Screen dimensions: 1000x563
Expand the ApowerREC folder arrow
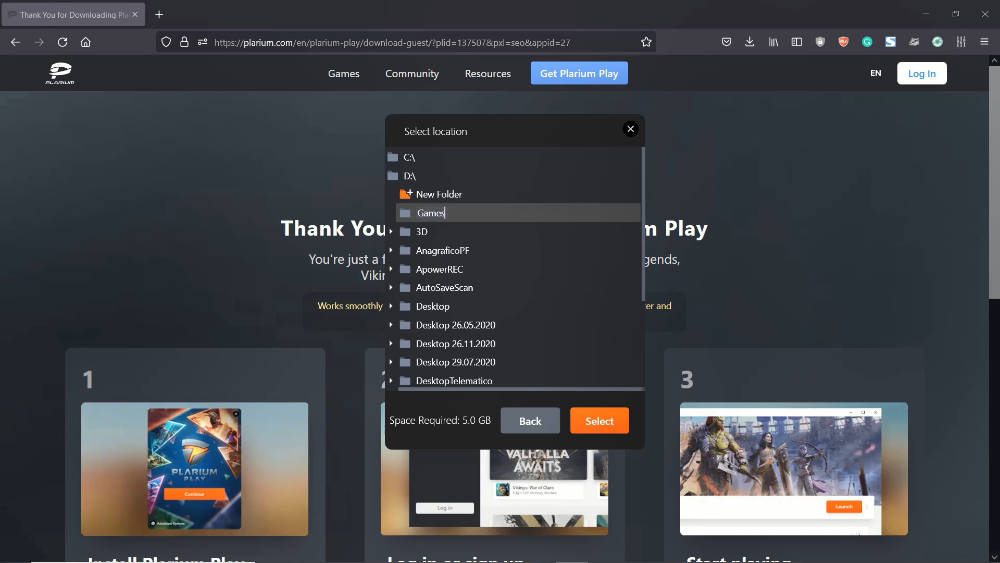pyautogui.click(x=391, y=269)
